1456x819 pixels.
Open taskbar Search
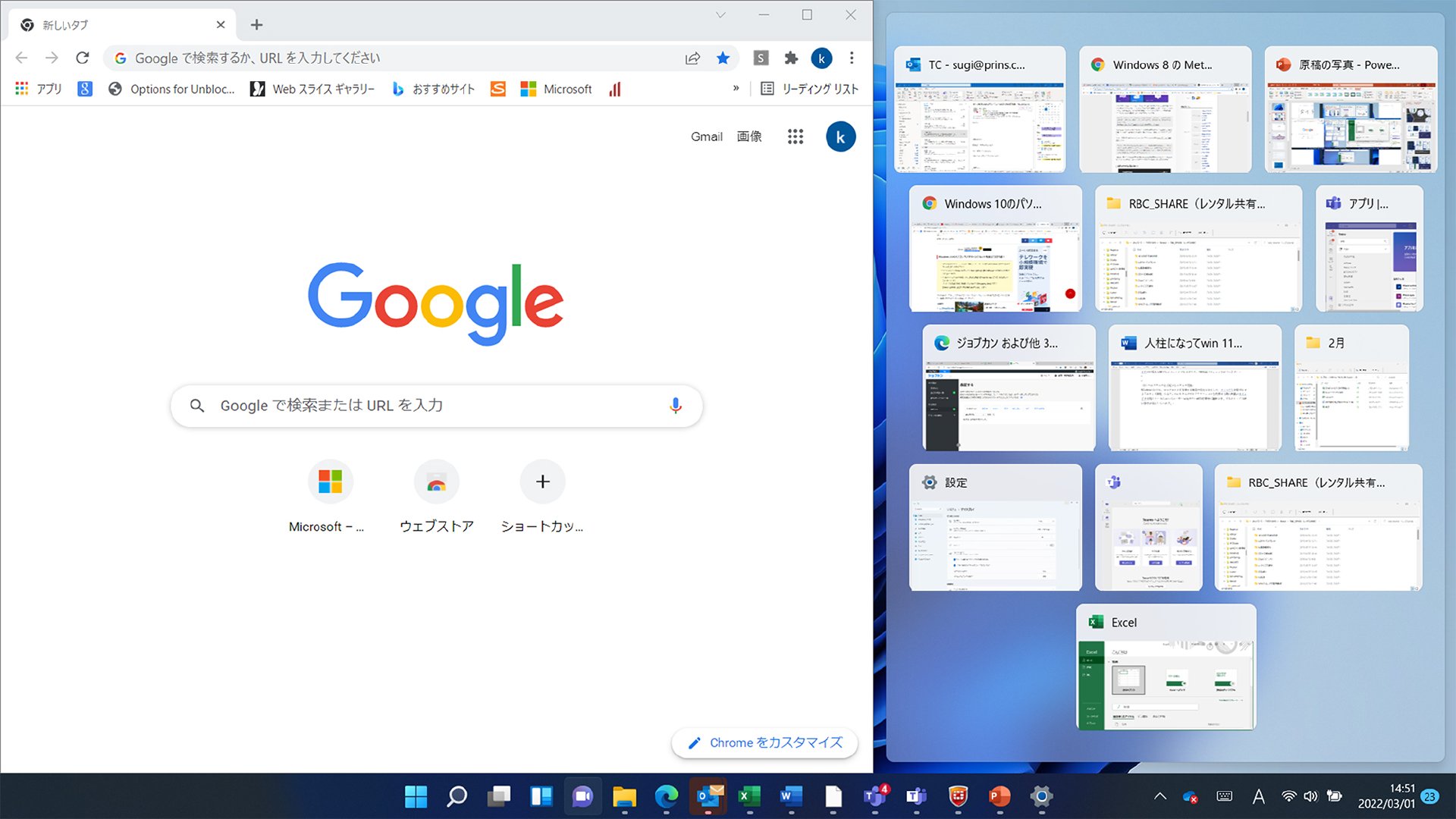457,796
